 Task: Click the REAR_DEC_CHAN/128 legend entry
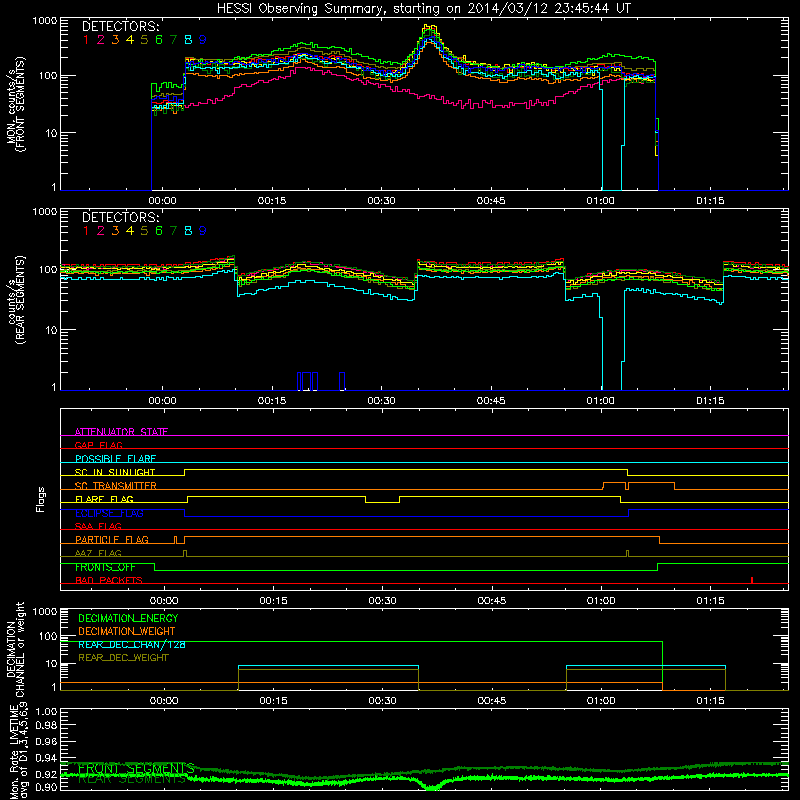tap(132, 645)
